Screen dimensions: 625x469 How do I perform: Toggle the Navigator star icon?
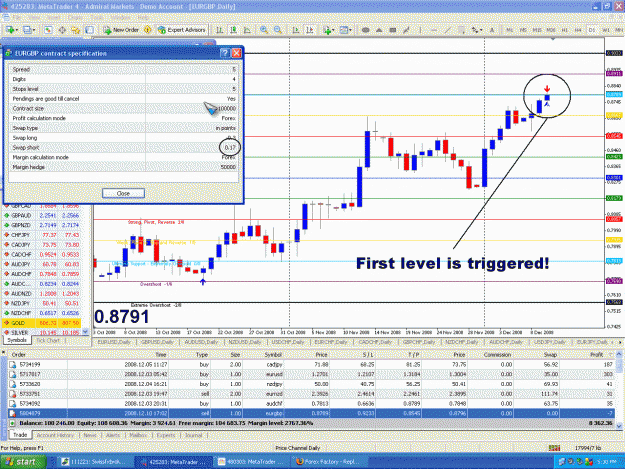pyautogui.click(x=75, y=30)
